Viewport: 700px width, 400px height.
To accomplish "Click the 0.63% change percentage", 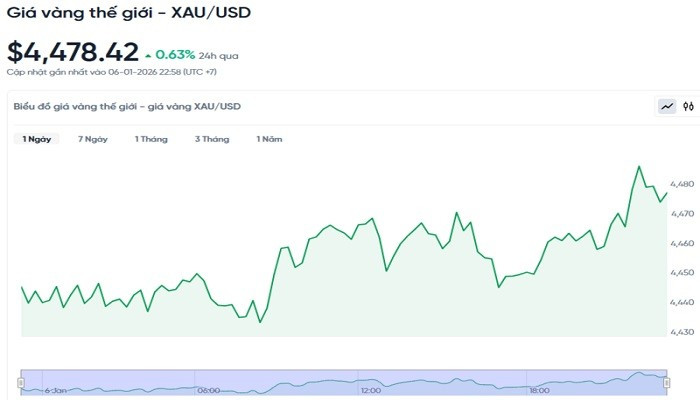I will point(174,55).
